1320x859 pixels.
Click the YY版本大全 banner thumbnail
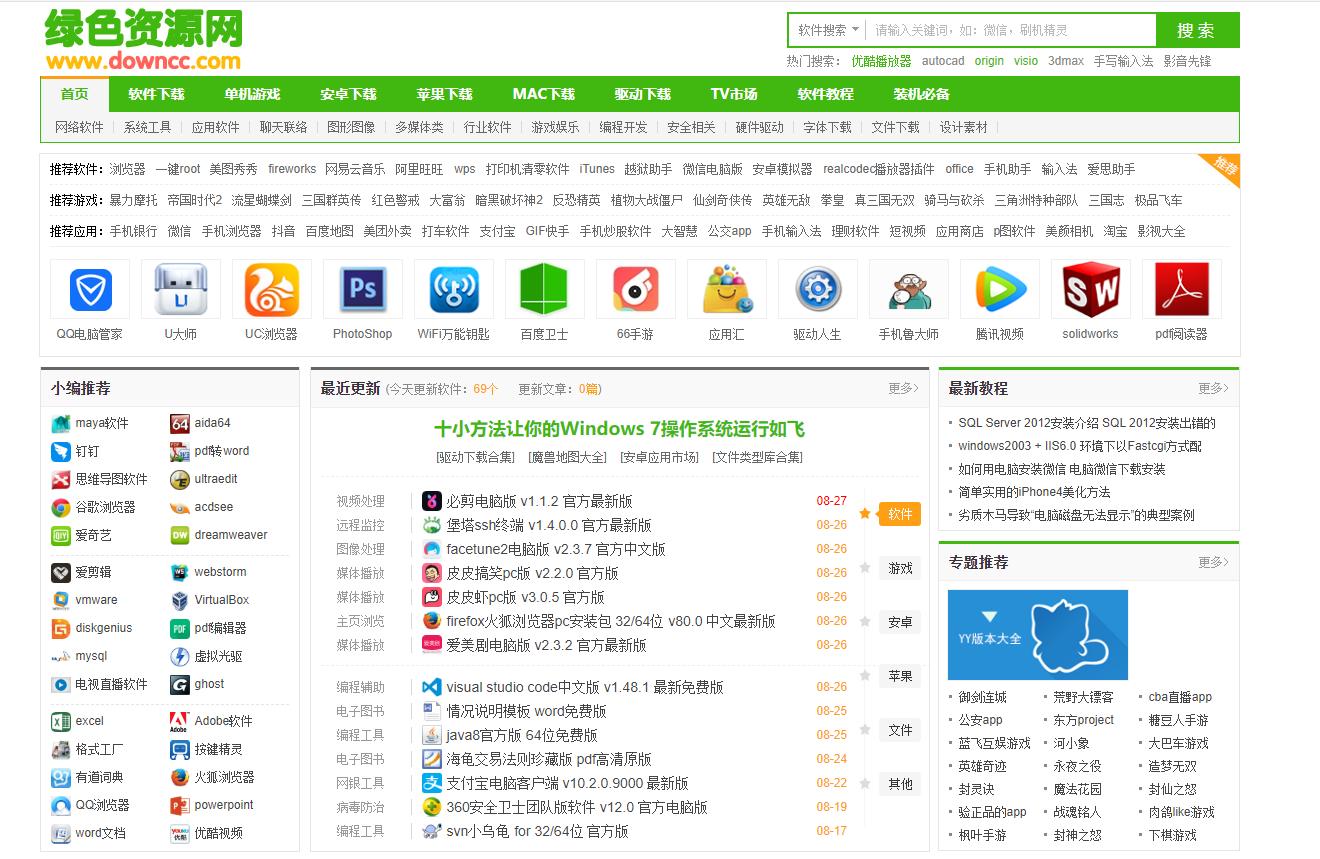click(x=1038, y=635)
